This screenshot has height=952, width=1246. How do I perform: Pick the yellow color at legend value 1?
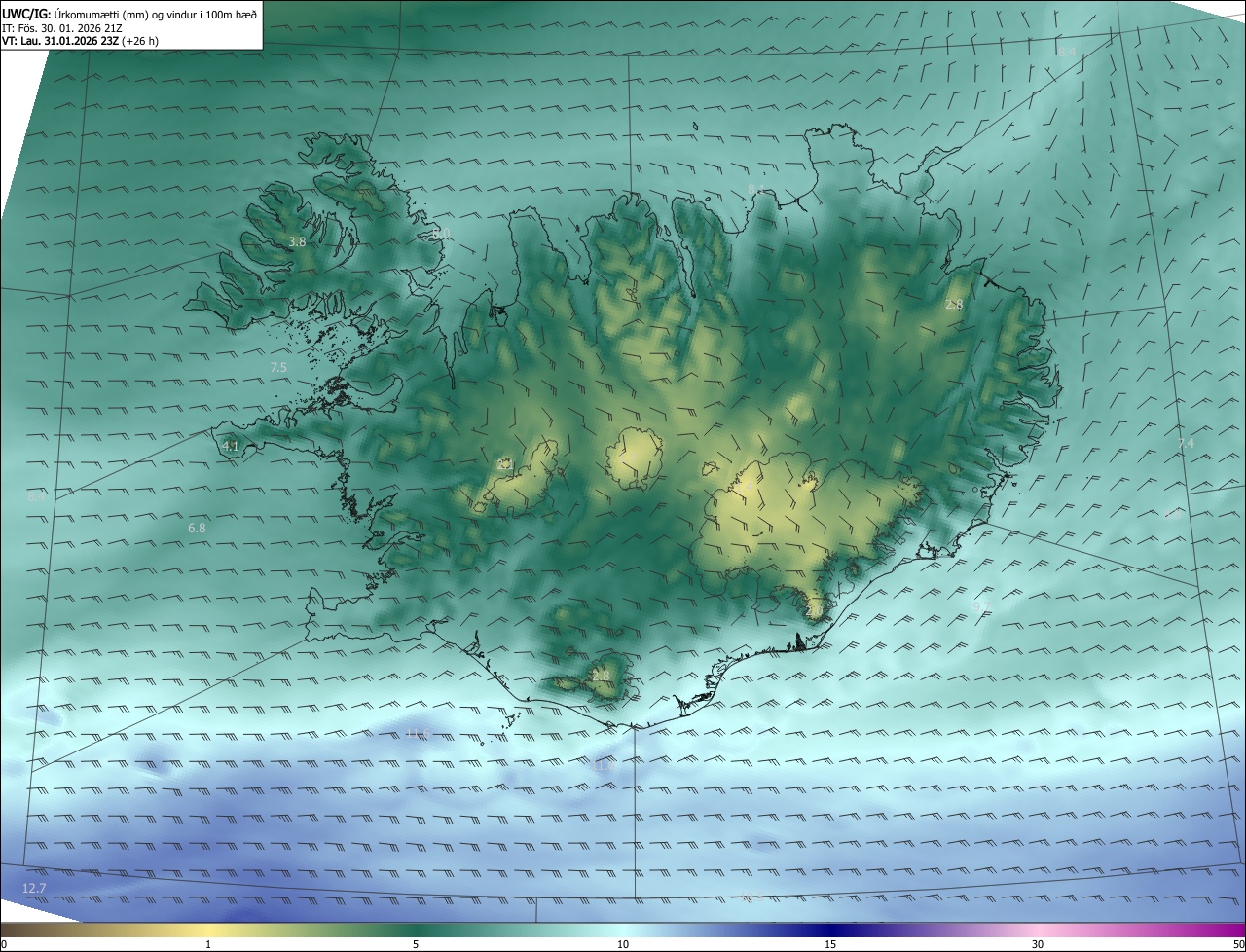[x=208, y=930]
